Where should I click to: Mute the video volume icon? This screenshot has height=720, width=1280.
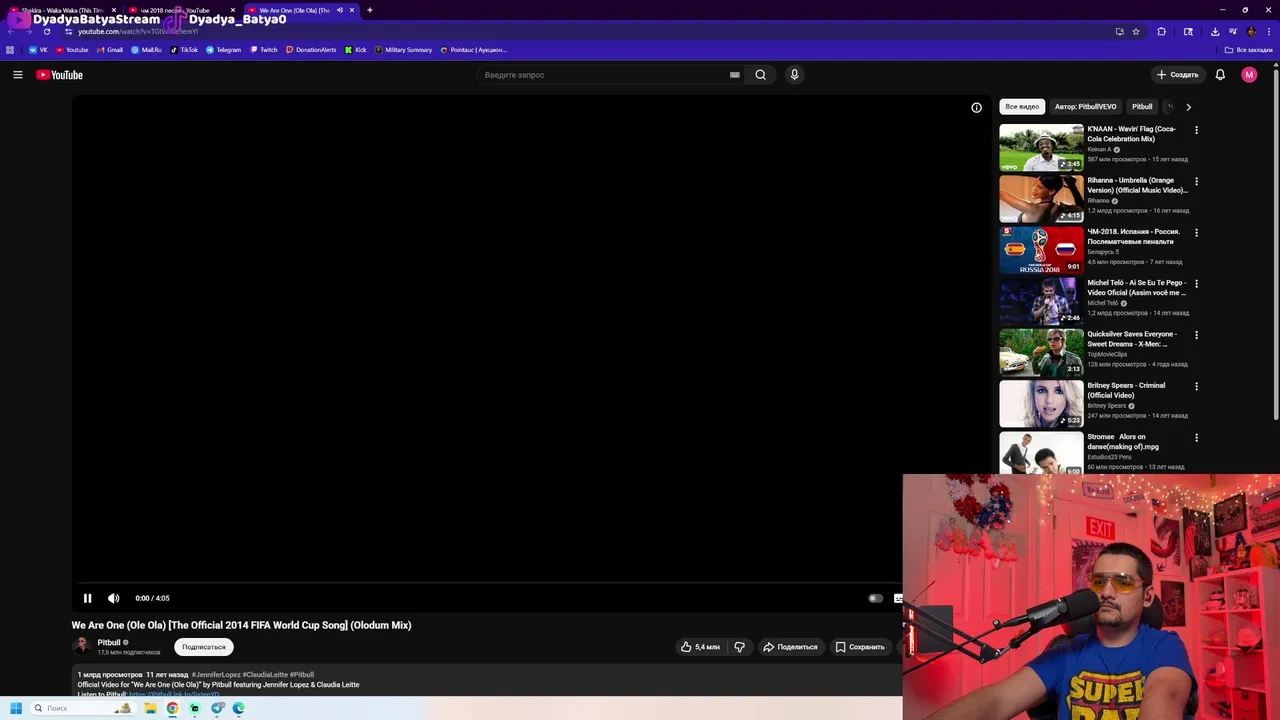pyautogui.click(x=114, y=598)
